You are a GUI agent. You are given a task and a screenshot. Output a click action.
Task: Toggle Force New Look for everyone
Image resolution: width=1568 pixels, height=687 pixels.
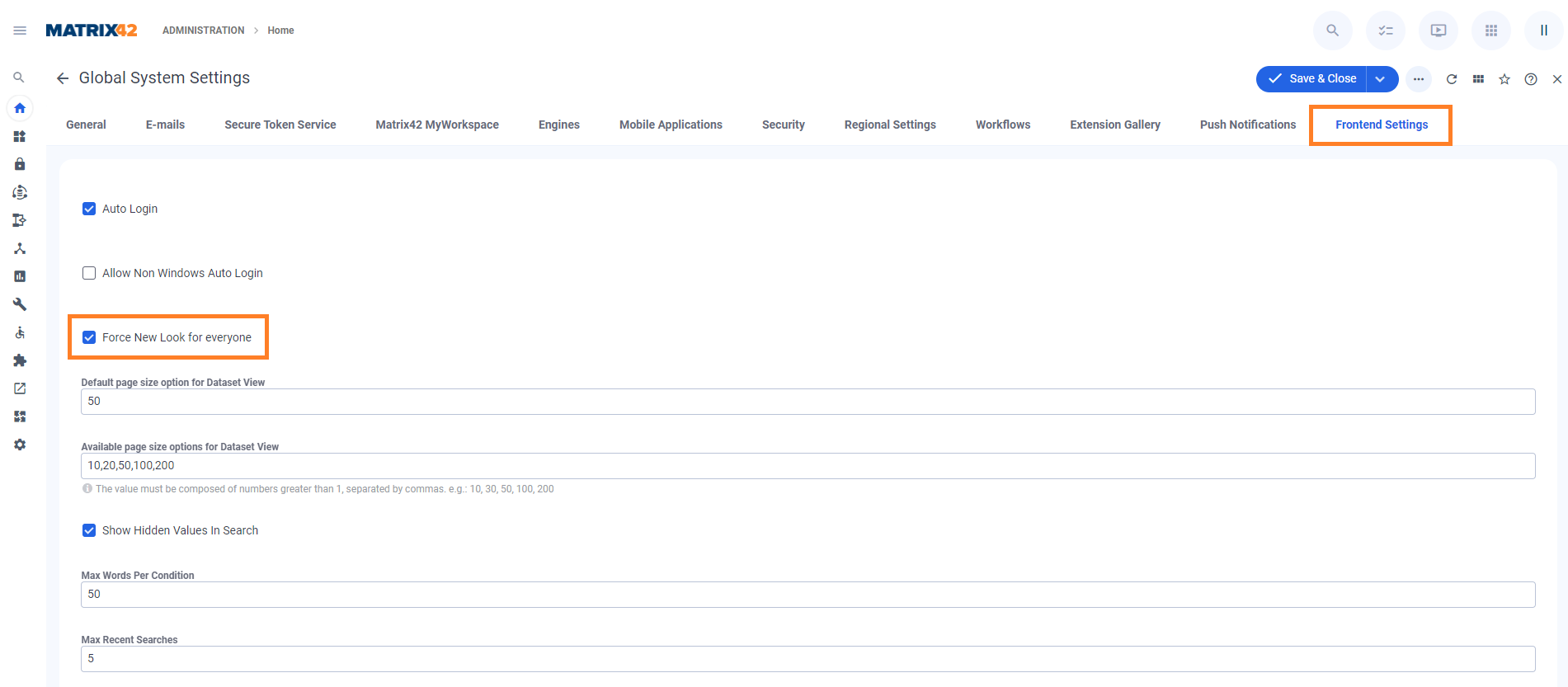[89, 337]
